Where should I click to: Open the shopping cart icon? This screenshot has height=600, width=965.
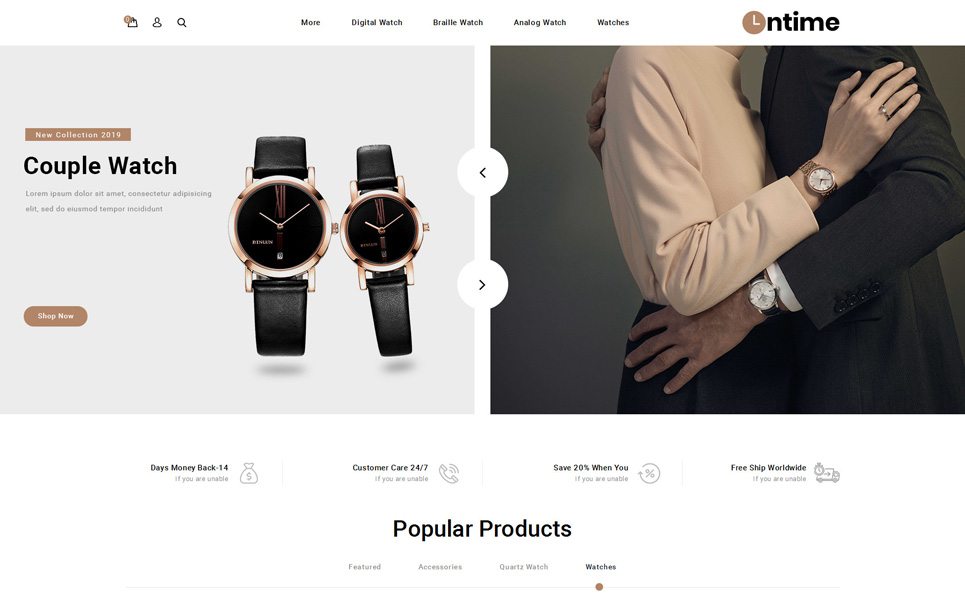click(x=131, y=22)
